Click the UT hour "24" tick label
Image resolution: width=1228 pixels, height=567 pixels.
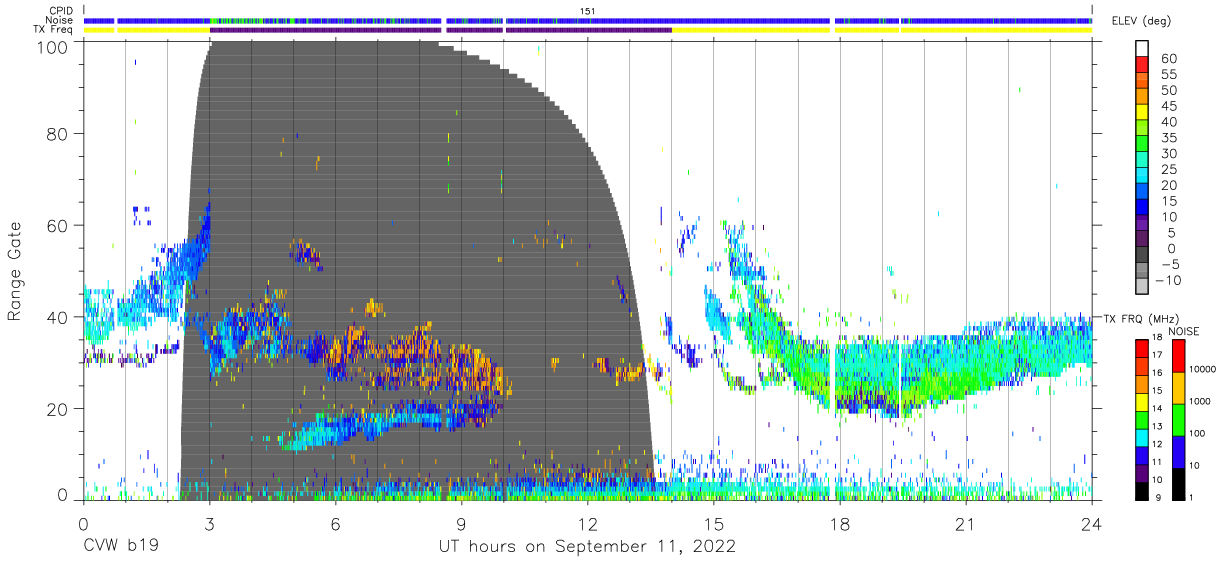click(1092, 523)
